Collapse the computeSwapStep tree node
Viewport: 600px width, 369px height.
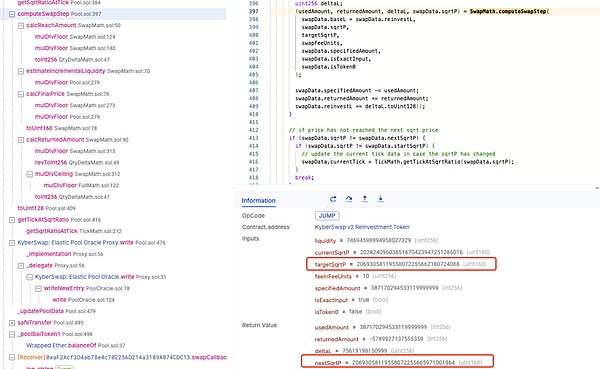tap(12, 14)
